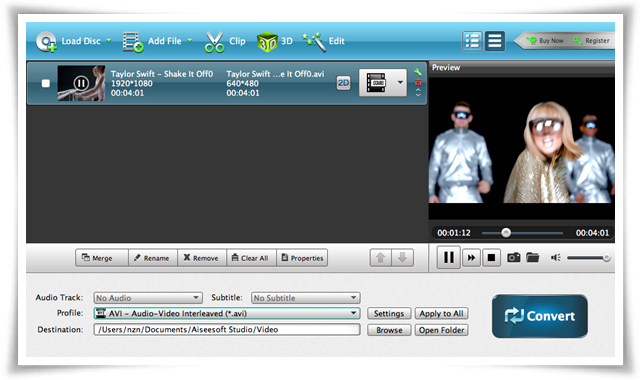Expand the output format dropdown arrow

[x=400, y=82]
